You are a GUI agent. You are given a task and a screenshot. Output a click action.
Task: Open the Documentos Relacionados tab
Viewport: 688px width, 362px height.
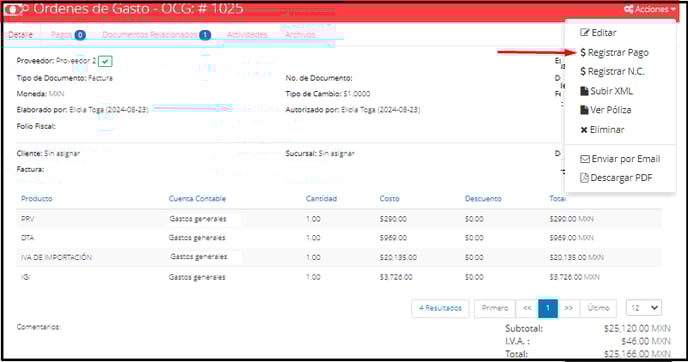[x=156, y=35]
